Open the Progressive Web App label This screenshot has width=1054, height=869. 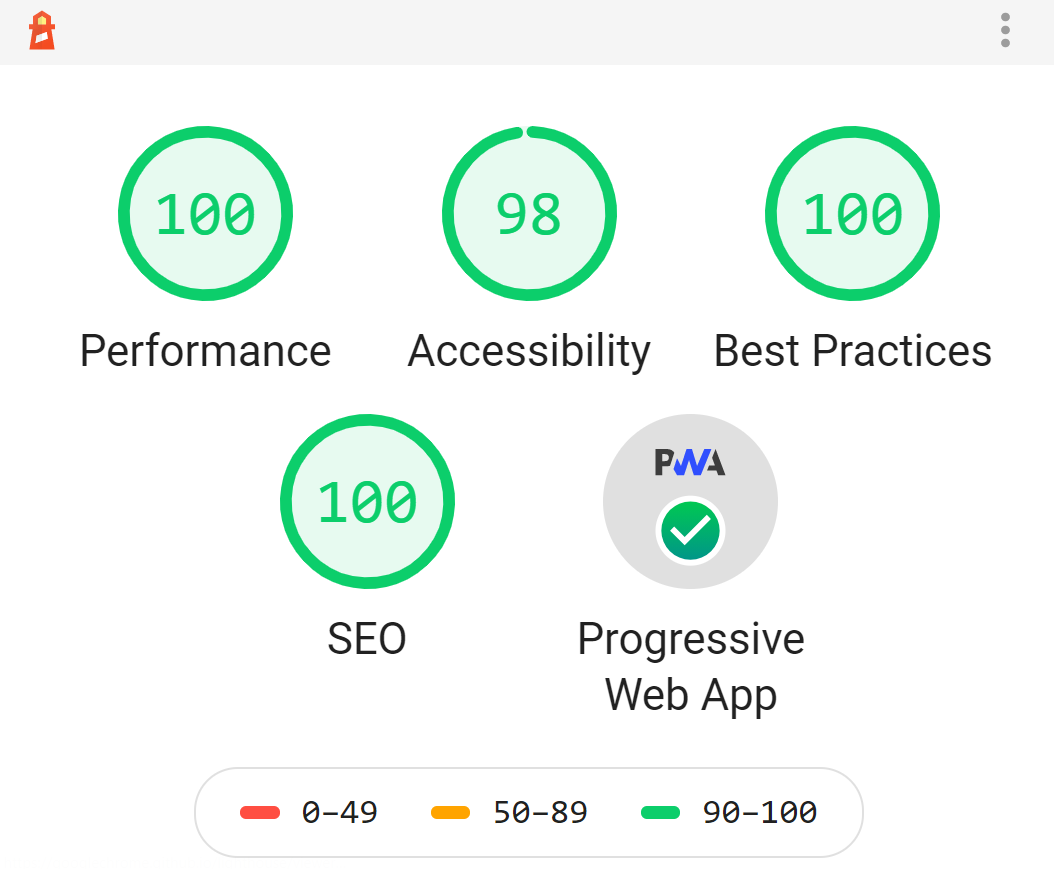tap(691, 665)
